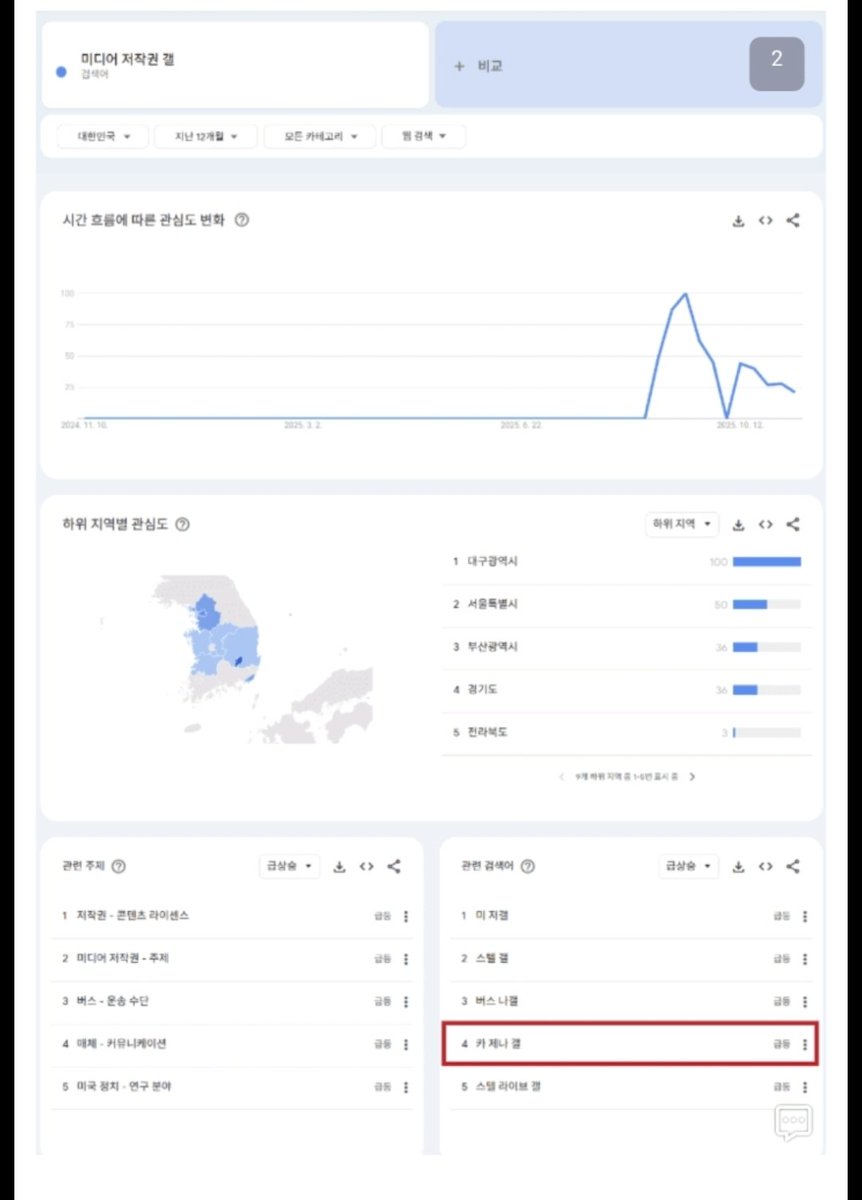Open topic 매체 - 커뮤니케이션
This screenshot has width=862, height=1200.
[121, 1044]
